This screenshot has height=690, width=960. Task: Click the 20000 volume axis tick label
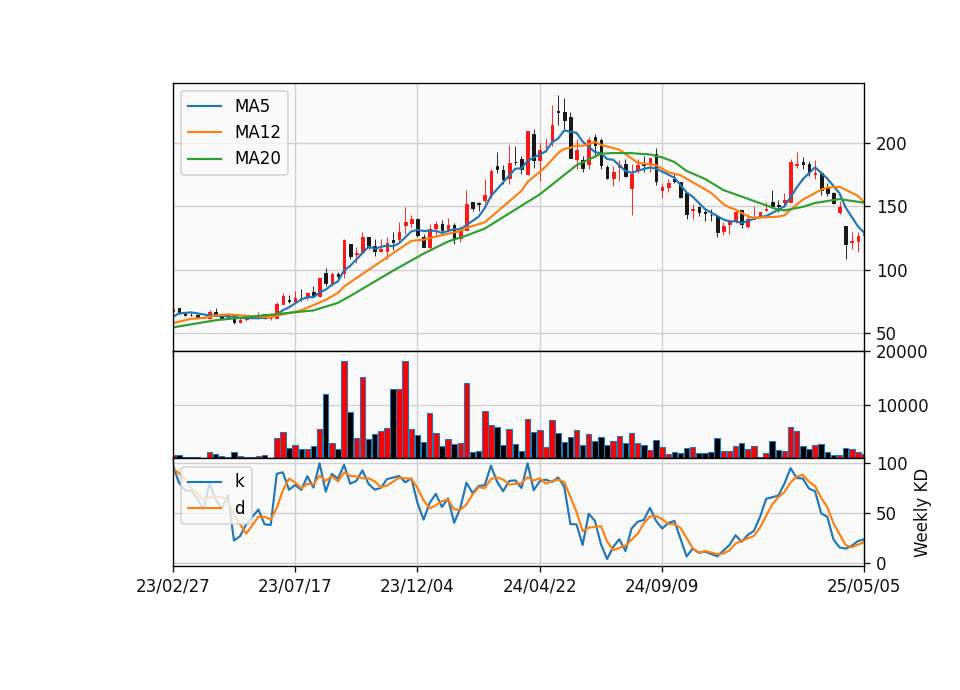902,352
